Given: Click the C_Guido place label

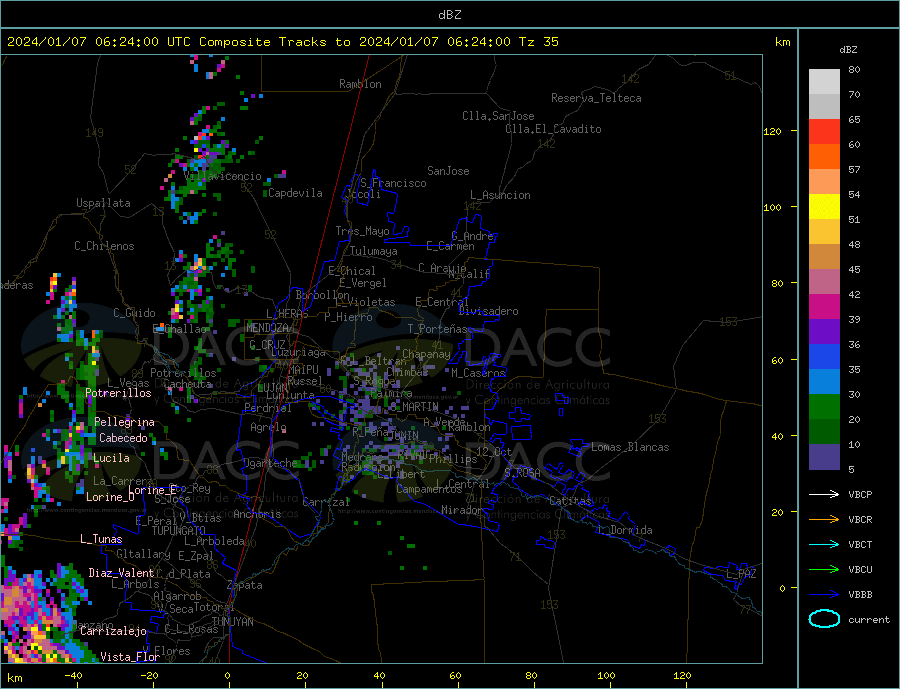Looking at the screenshot, I should click(x=134, y=313).
